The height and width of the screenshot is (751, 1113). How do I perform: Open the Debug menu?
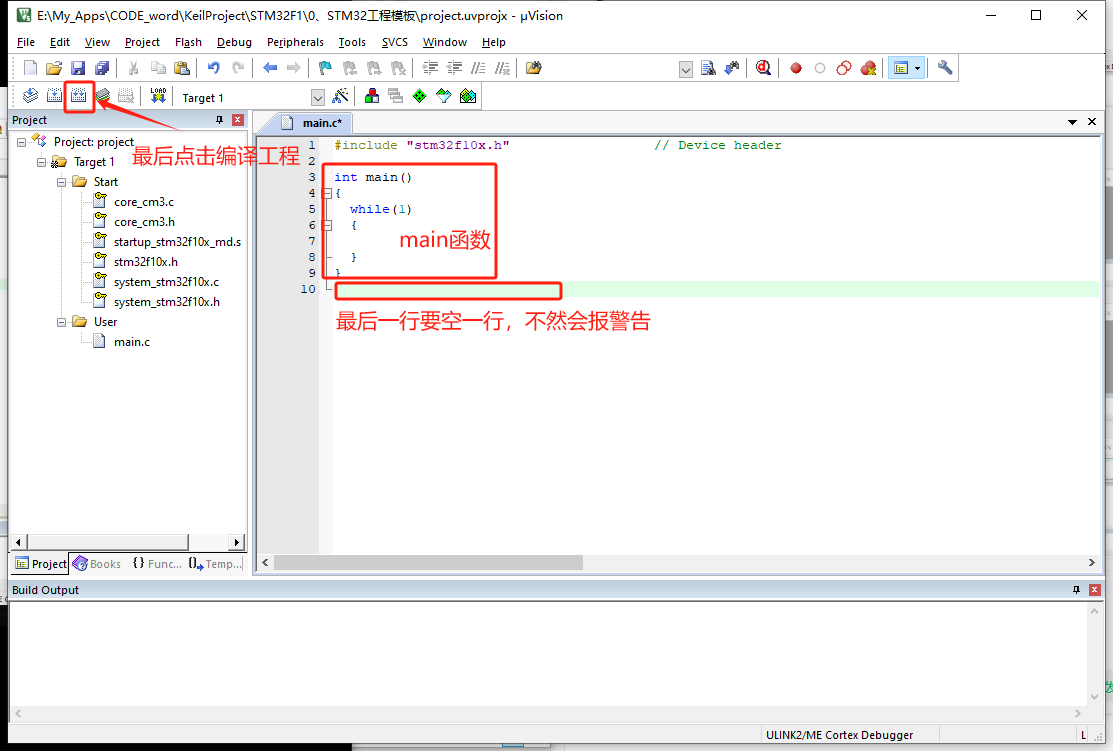[x=234, y=43]
